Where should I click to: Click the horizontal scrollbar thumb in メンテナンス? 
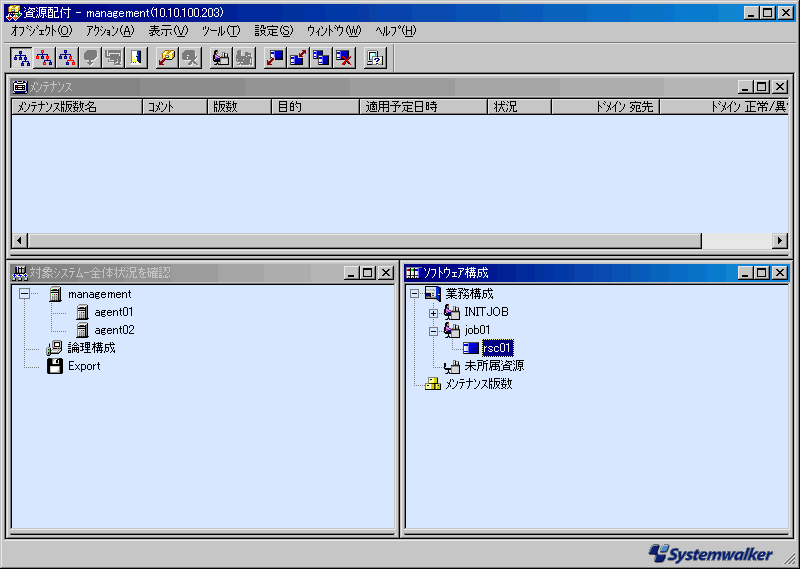(x=365, y=240)
